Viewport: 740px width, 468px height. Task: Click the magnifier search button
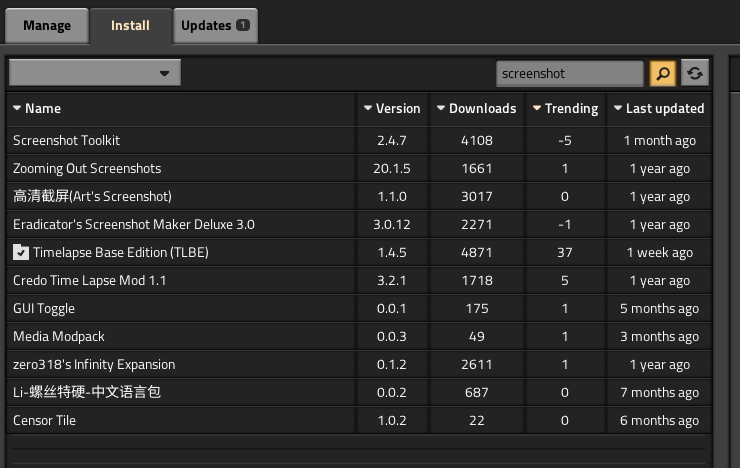[663, 74]
